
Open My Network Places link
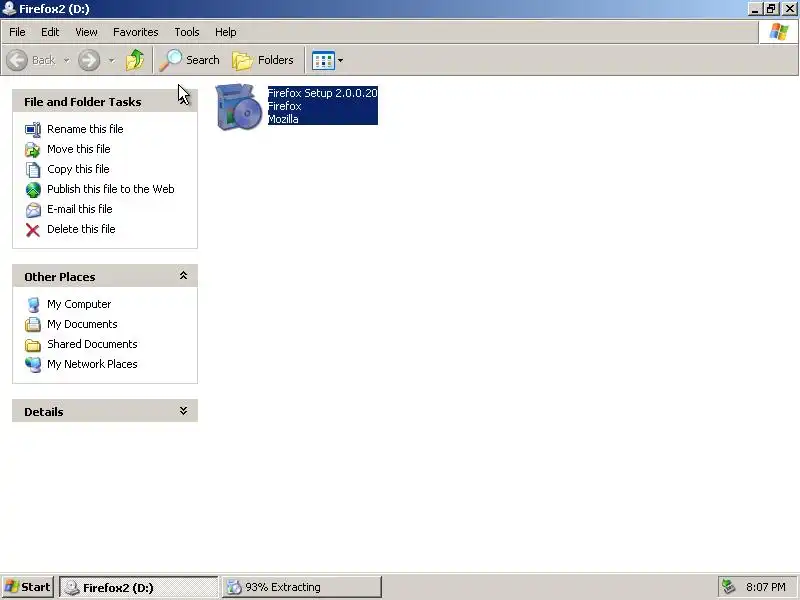(92, 364)
